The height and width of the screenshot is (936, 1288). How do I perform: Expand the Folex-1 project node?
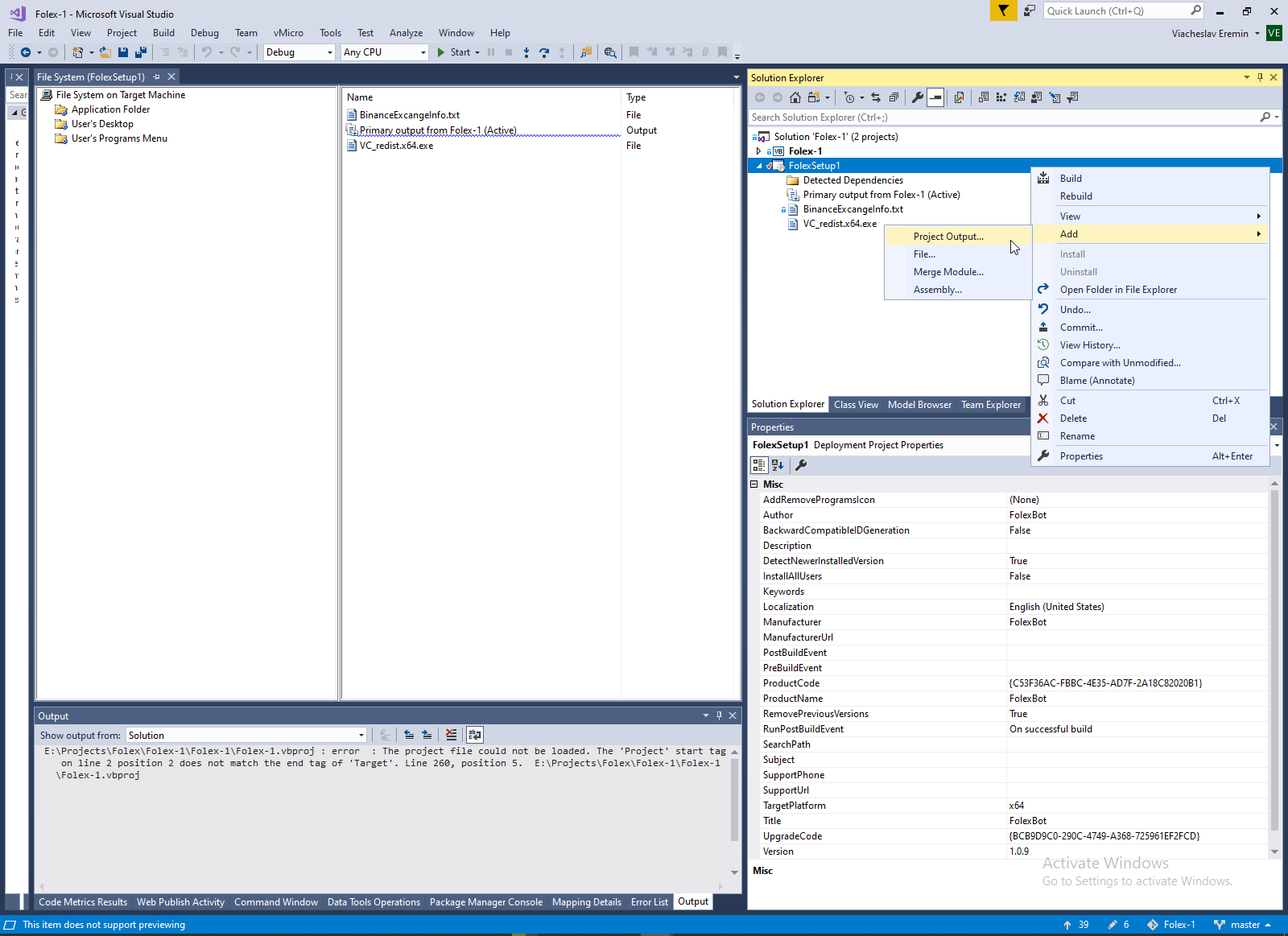(x=758, y=151)
